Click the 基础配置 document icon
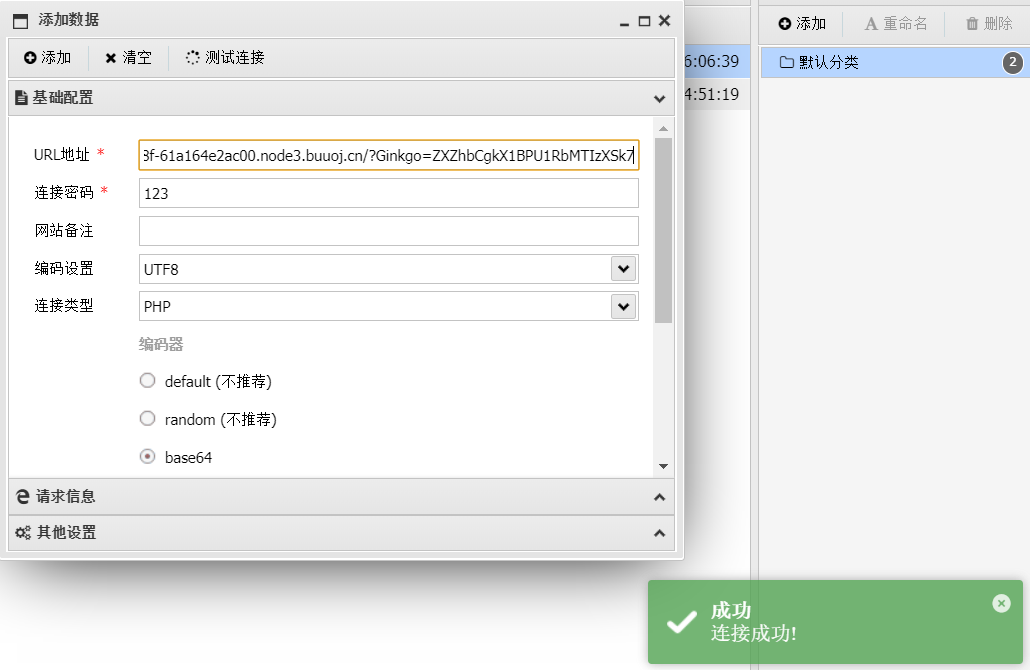 [22, 97]
